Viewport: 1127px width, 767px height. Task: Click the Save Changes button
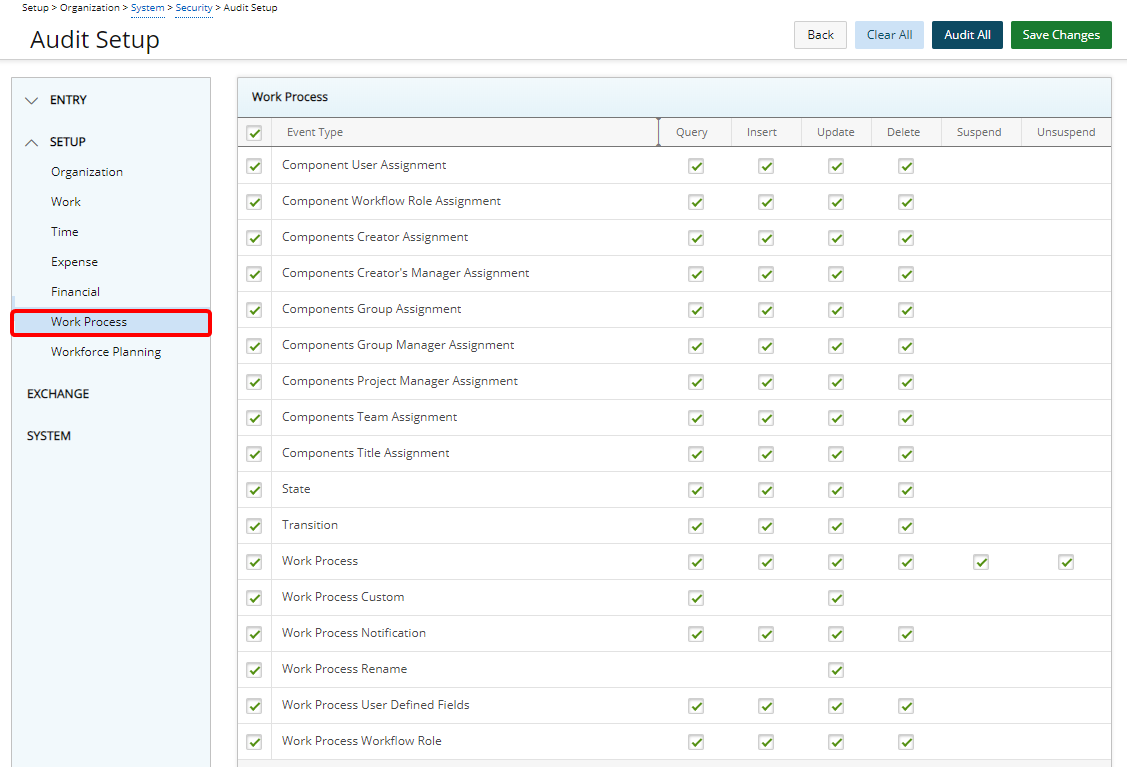tap(1061, 35)
